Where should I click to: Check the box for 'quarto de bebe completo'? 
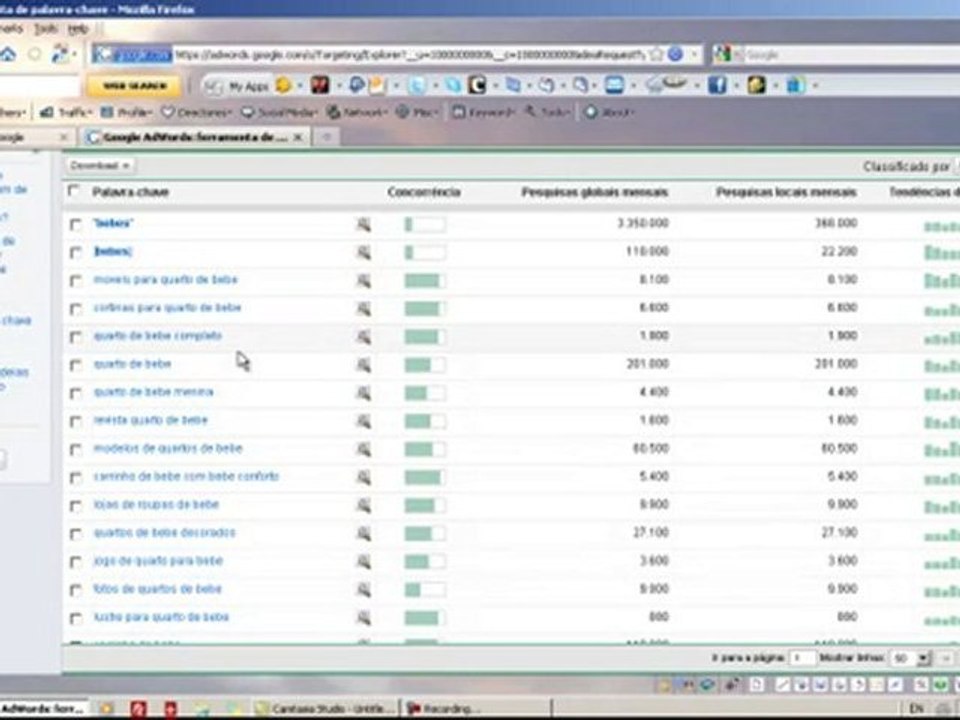[x=75, y=337]
